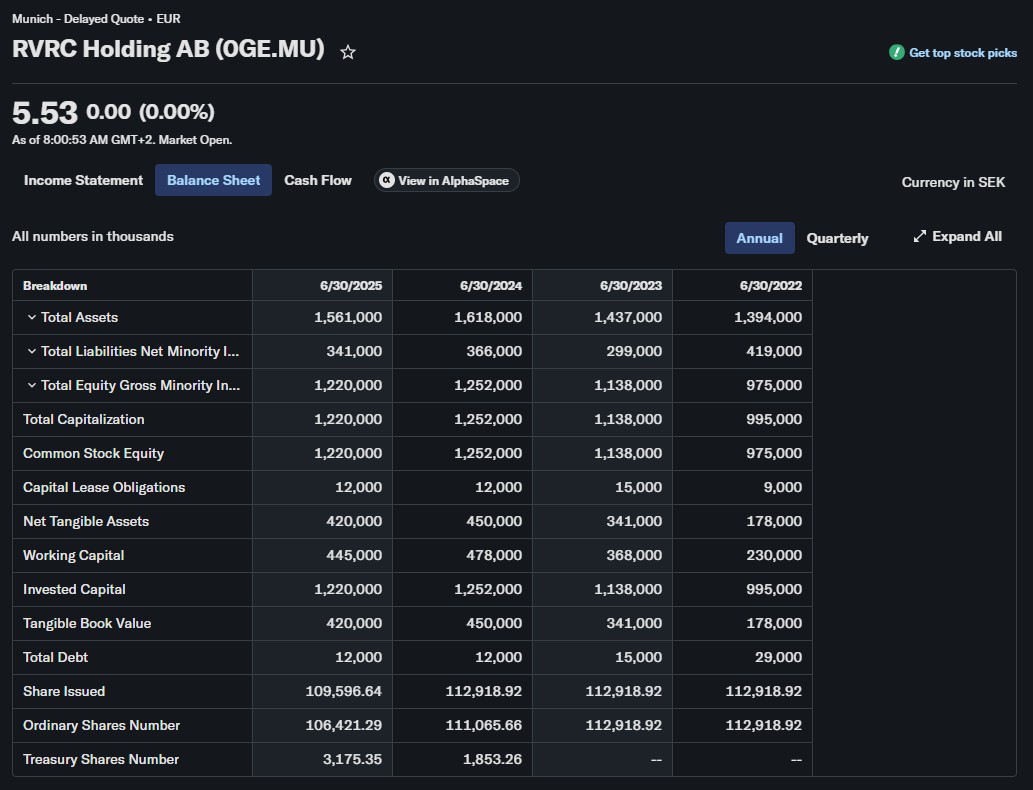Image resolution: width=1033 pixels, height=790 pixels.
Task: Click the 6/30/2025 column header
Action: coord(350,285)
